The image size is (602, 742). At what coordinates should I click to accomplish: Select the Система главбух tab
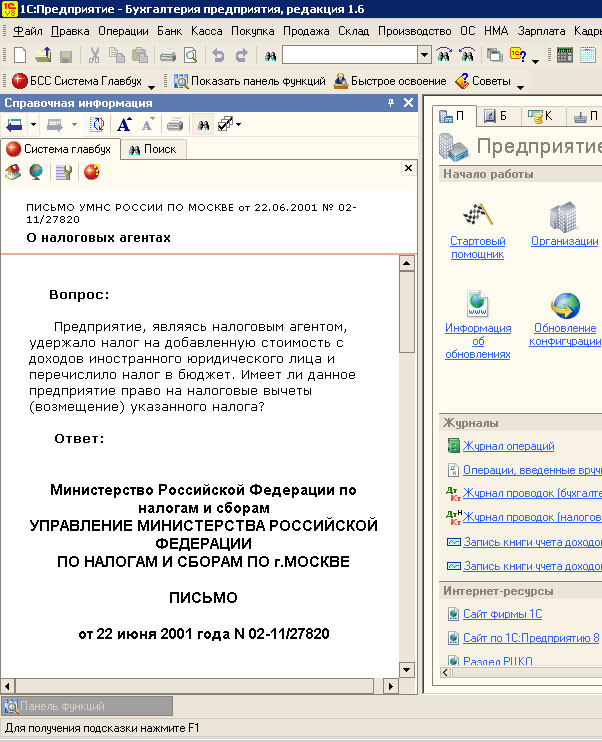tap(60, 150)
